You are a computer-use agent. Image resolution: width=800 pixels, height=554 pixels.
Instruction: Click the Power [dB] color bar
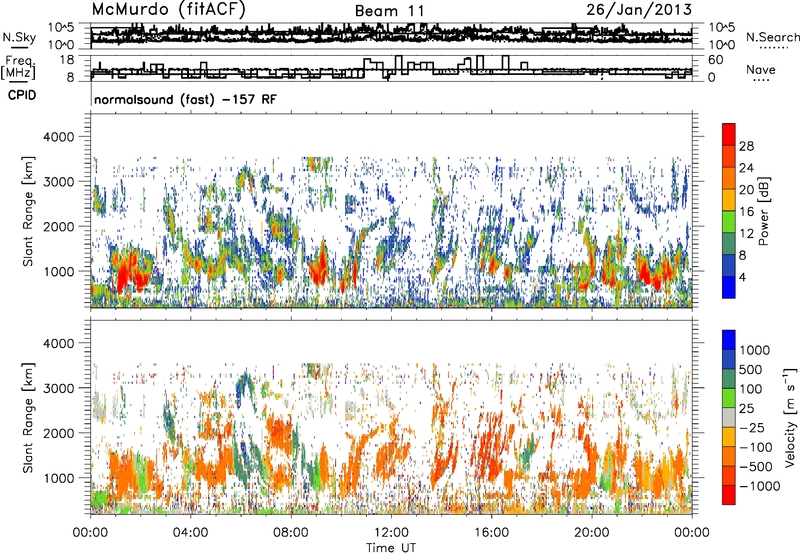[729, 211]
